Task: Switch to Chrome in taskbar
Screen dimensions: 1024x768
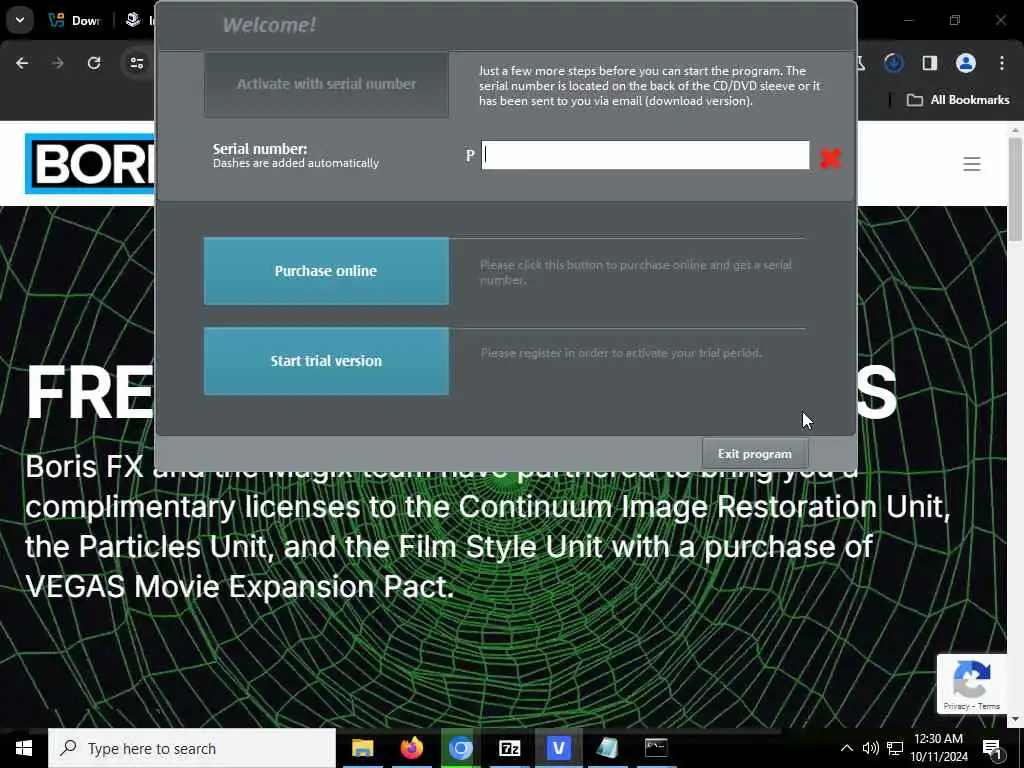Action: pyautogui.click(x=460, y=748)
